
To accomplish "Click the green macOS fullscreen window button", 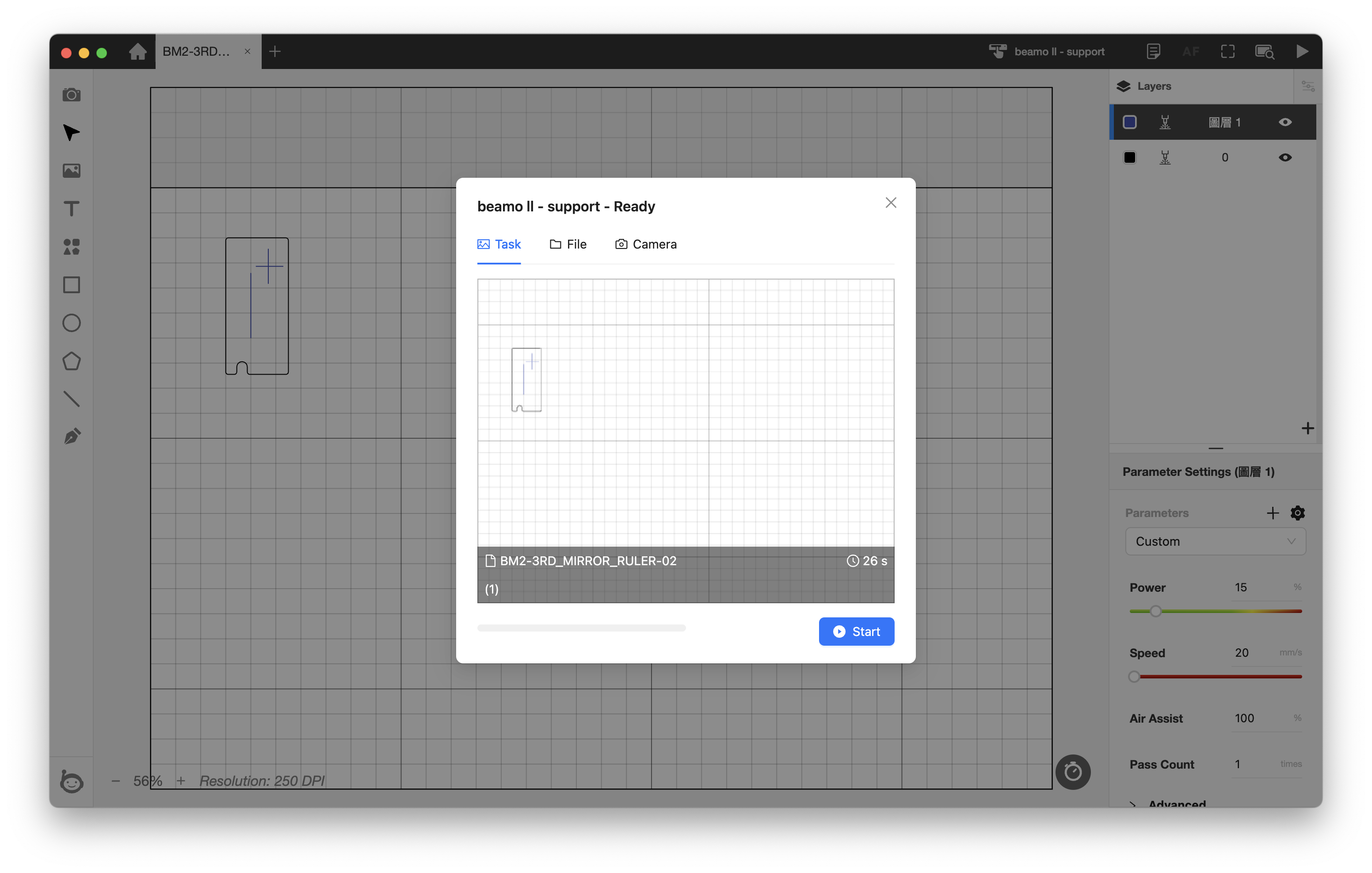I will point(101,53).
